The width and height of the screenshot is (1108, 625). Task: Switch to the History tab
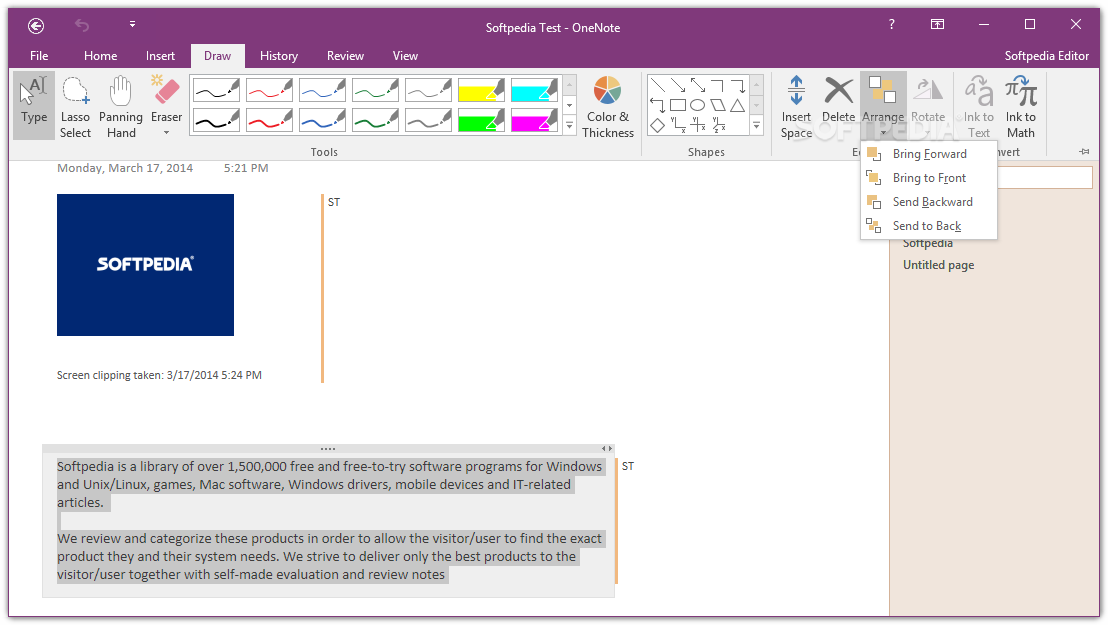[x=278, y=56]
